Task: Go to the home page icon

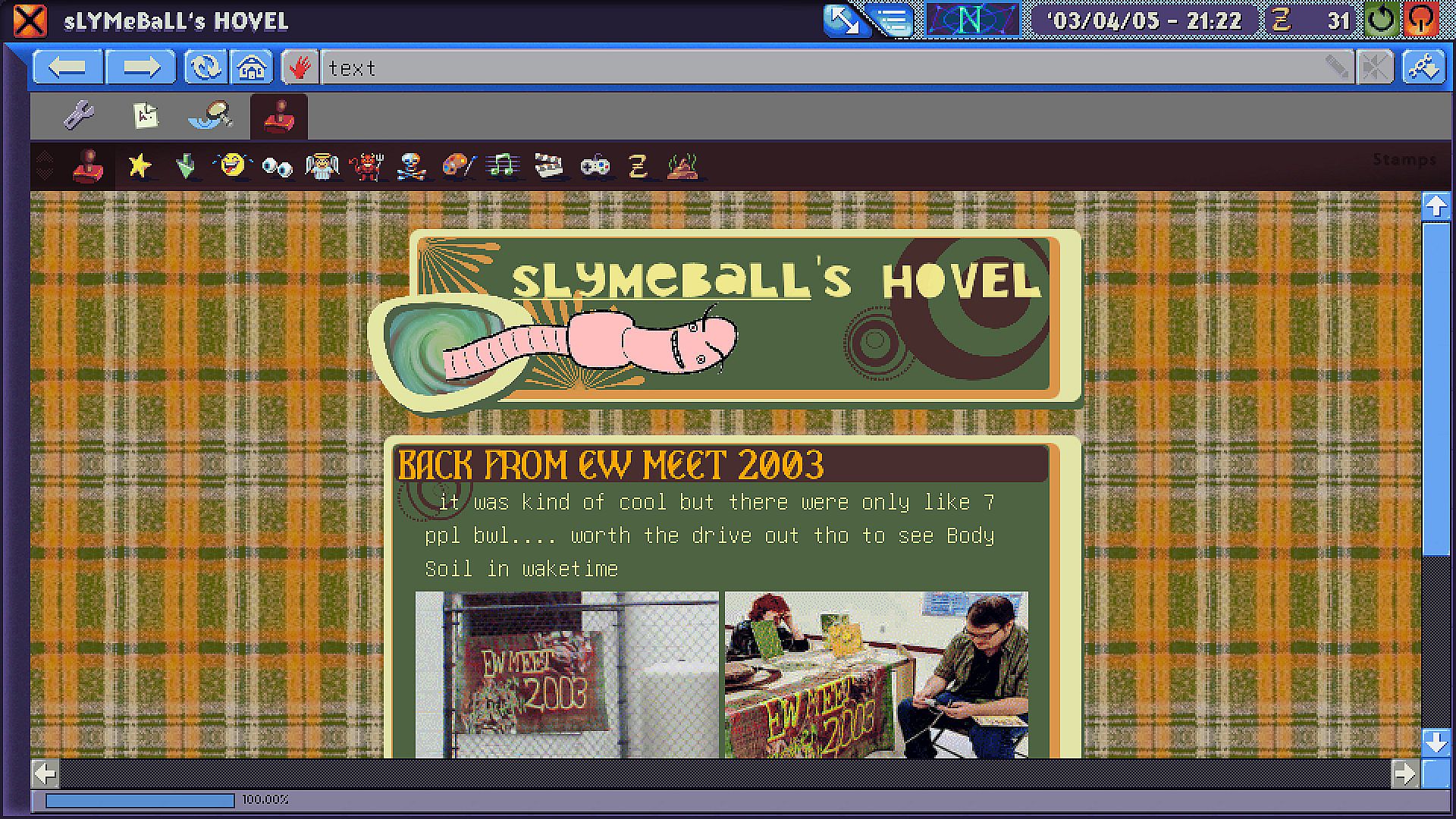Action: (252, 67)
